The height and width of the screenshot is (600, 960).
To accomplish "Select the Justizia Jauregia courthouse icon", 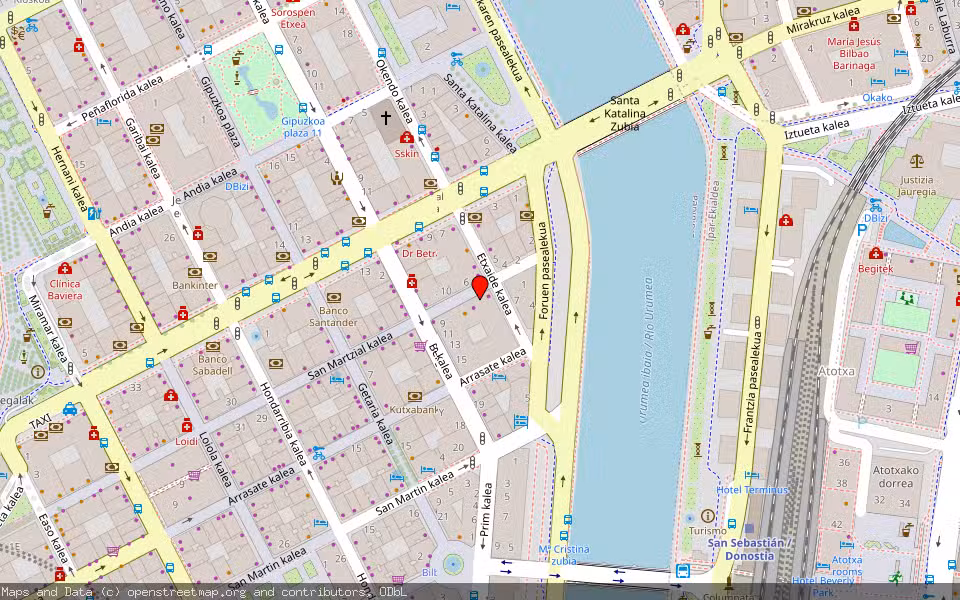I will (x=916, y=159).
